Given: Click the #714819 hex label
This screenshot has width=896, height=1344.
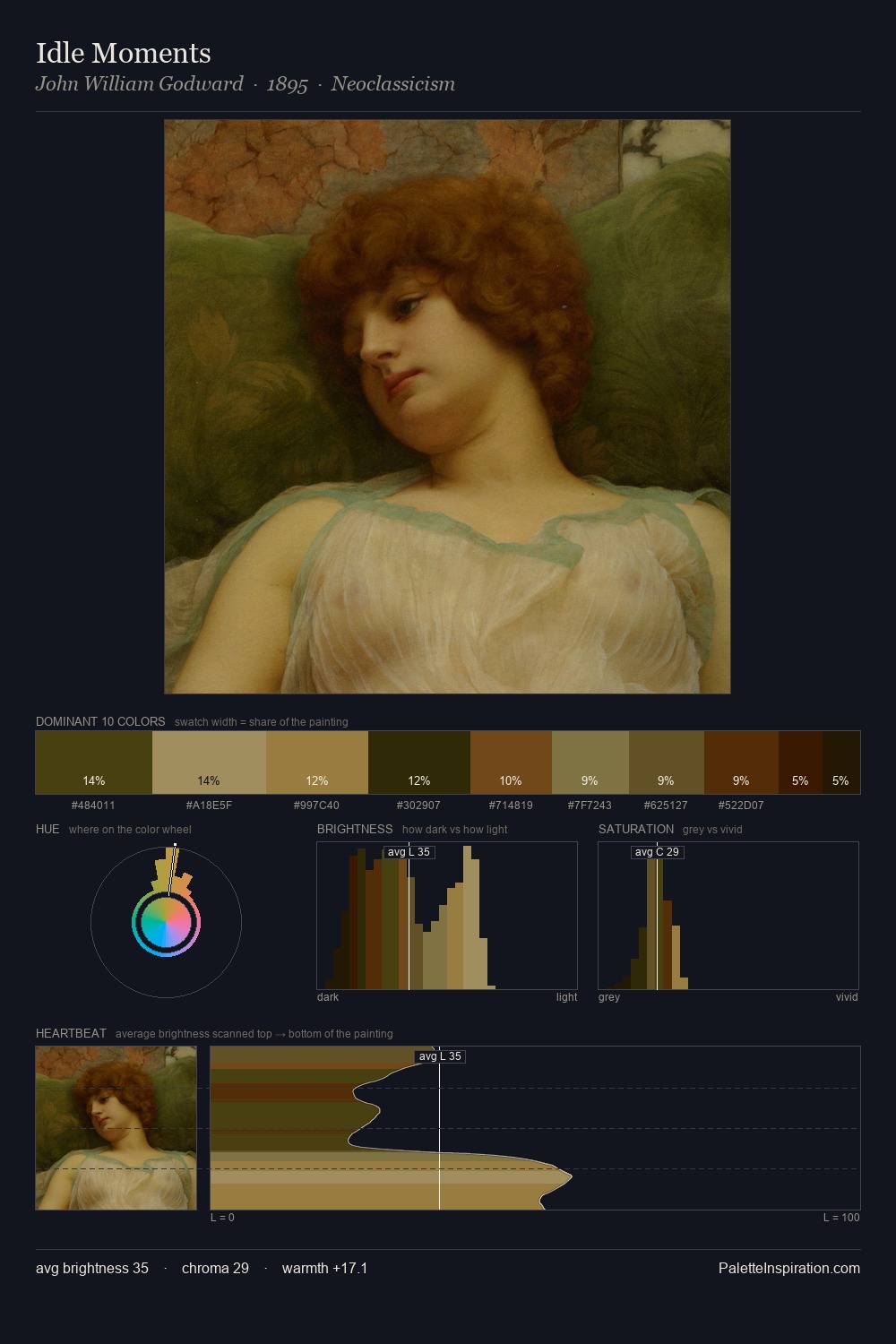Looking at the screenshot, I should pyautogui.click(x=511, y=806).
